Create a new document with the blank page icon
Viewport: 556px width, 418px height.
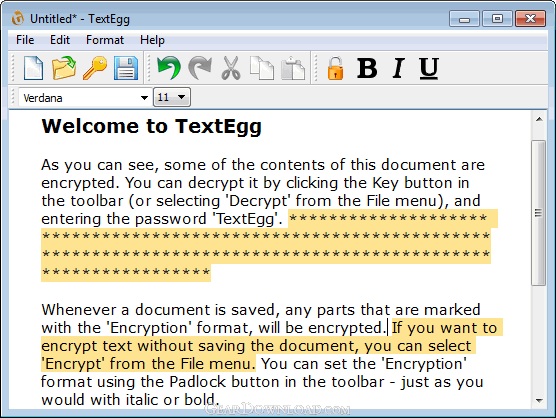[33, 68]
